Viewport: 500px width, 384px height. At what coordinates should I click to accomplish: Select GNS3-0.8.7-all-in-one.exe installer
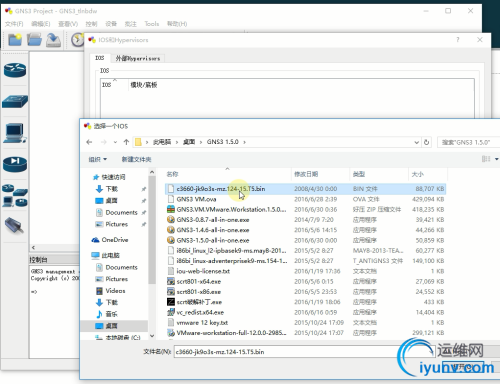click(x=213, y=220)
